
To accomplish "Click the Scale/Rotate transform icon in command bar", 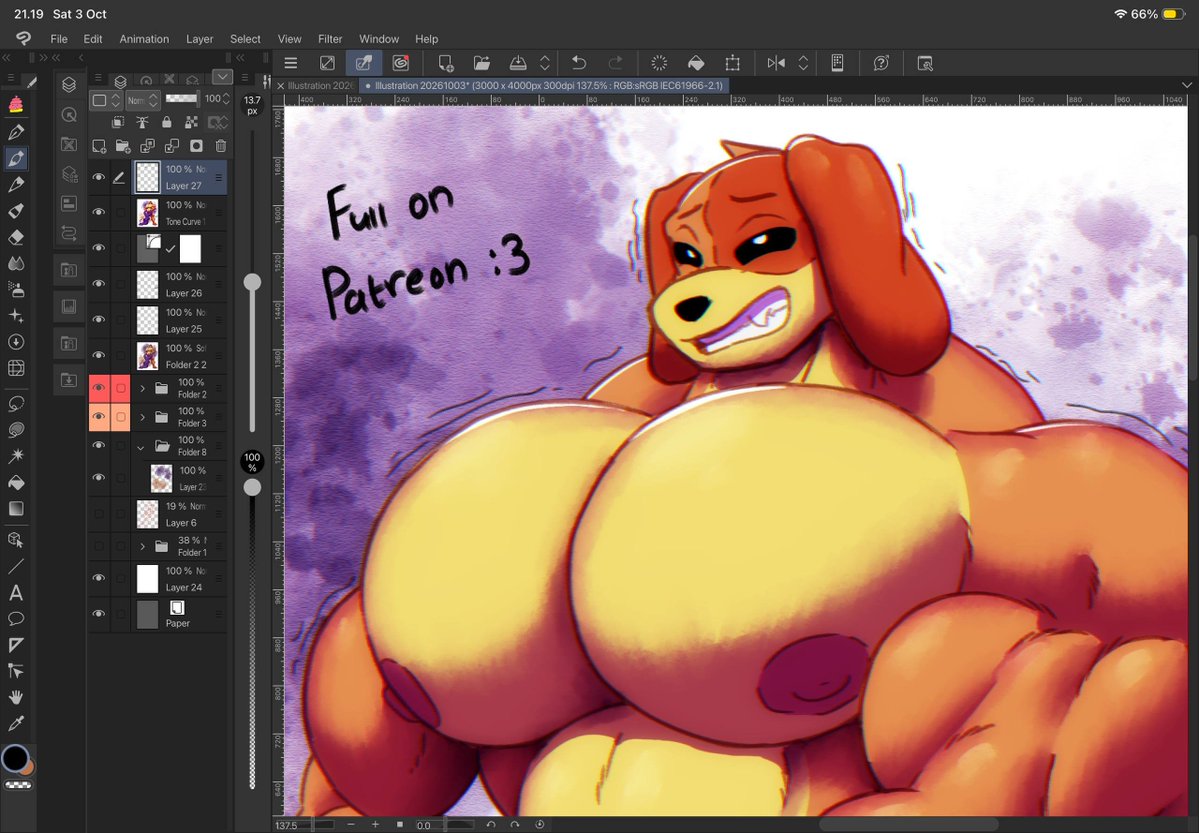I will 733,63.
